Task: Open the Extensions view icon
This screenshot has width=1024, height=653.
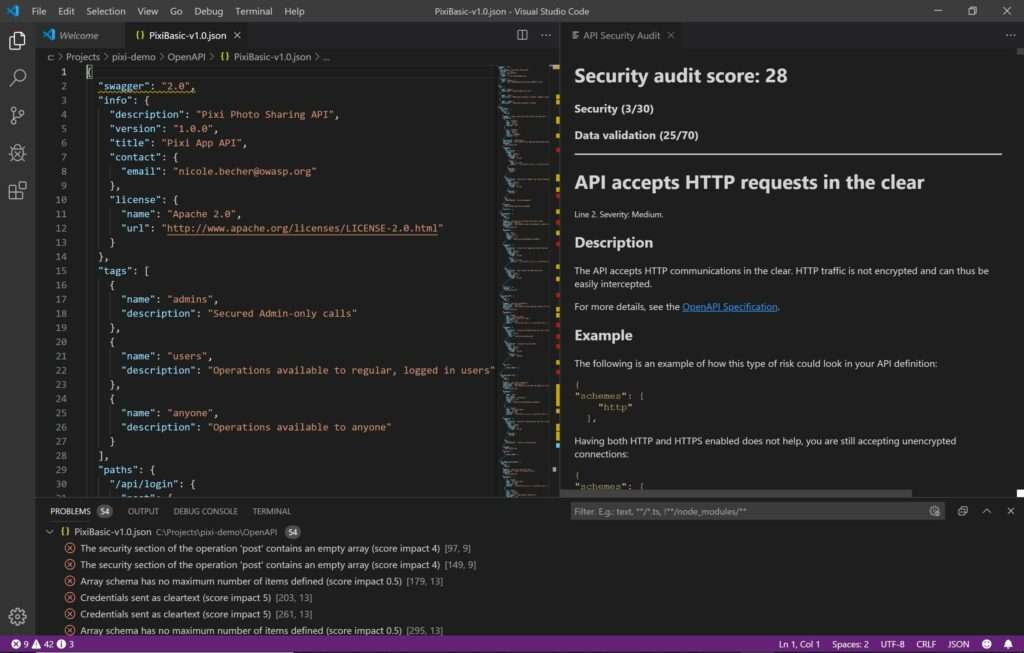Action: 15,190
